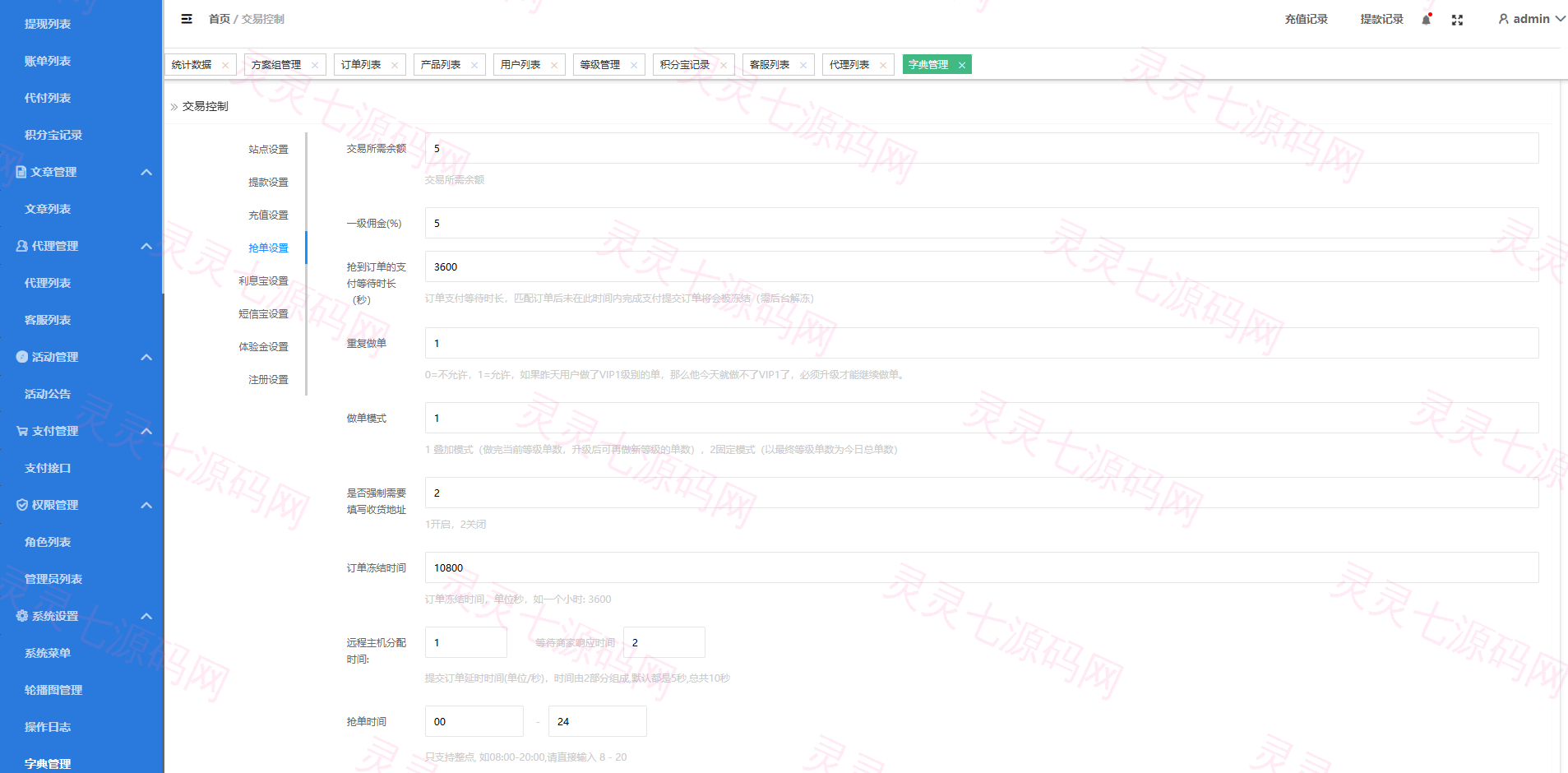This screenshot has height=773, width=1568.
Task: Click the 支付管理 cart icon in sidebar
Action: tap(22, 431)
